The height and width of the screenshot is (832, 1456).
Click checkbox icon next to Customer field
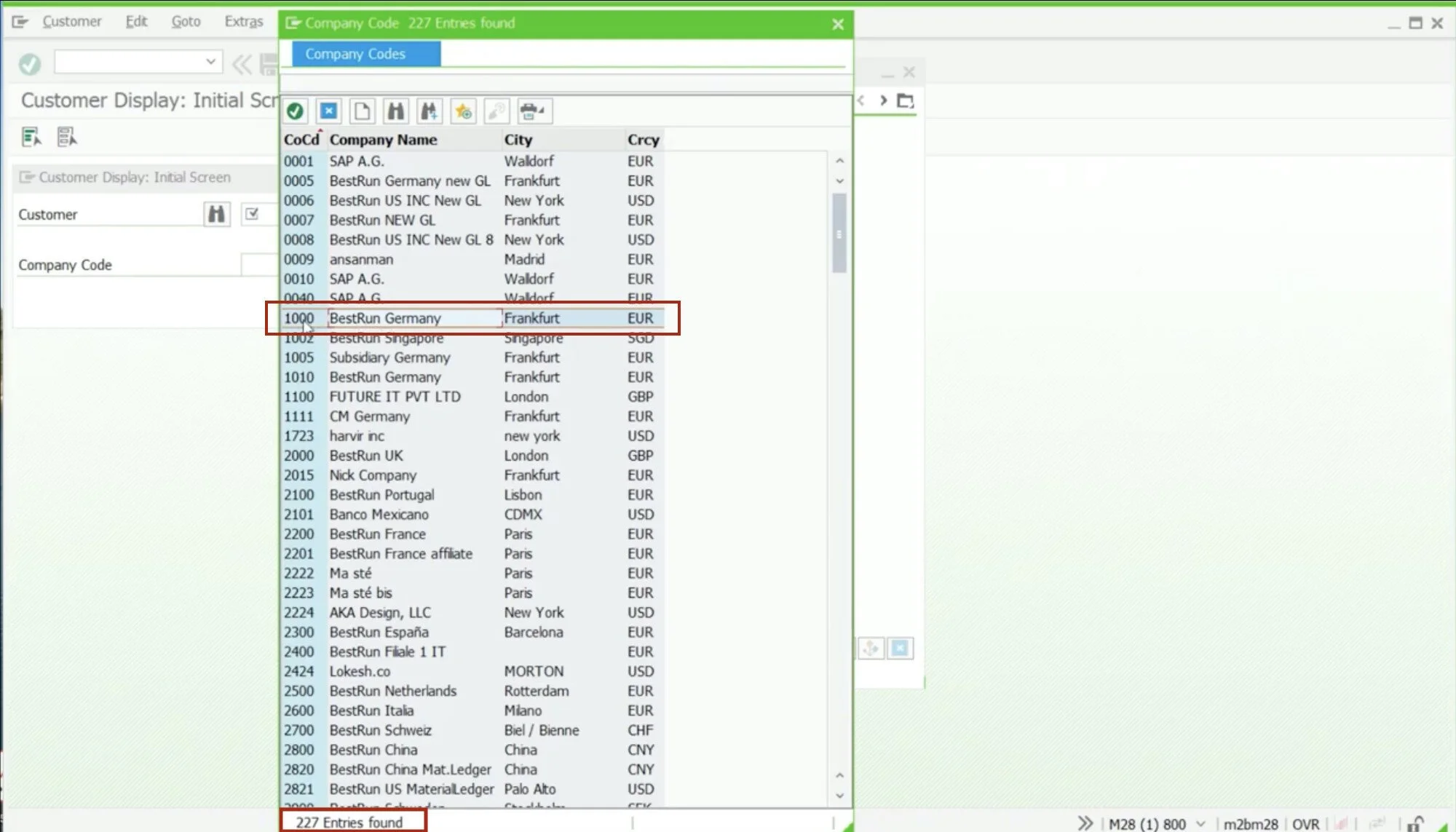pos(252,214)
